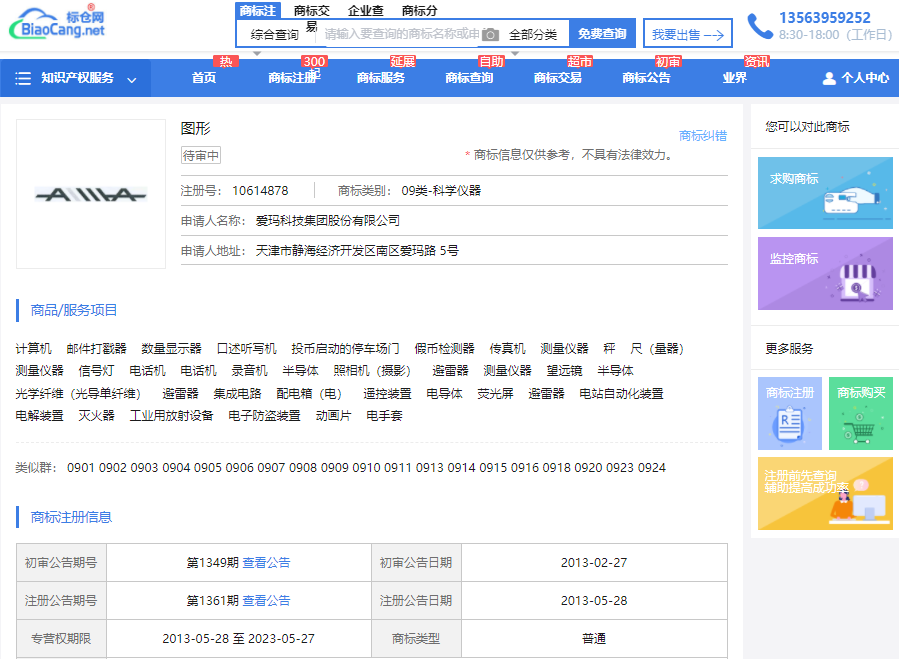Click the 热 badge above 首页
Viewport: 899px width, 659px height.
point(226,61)
